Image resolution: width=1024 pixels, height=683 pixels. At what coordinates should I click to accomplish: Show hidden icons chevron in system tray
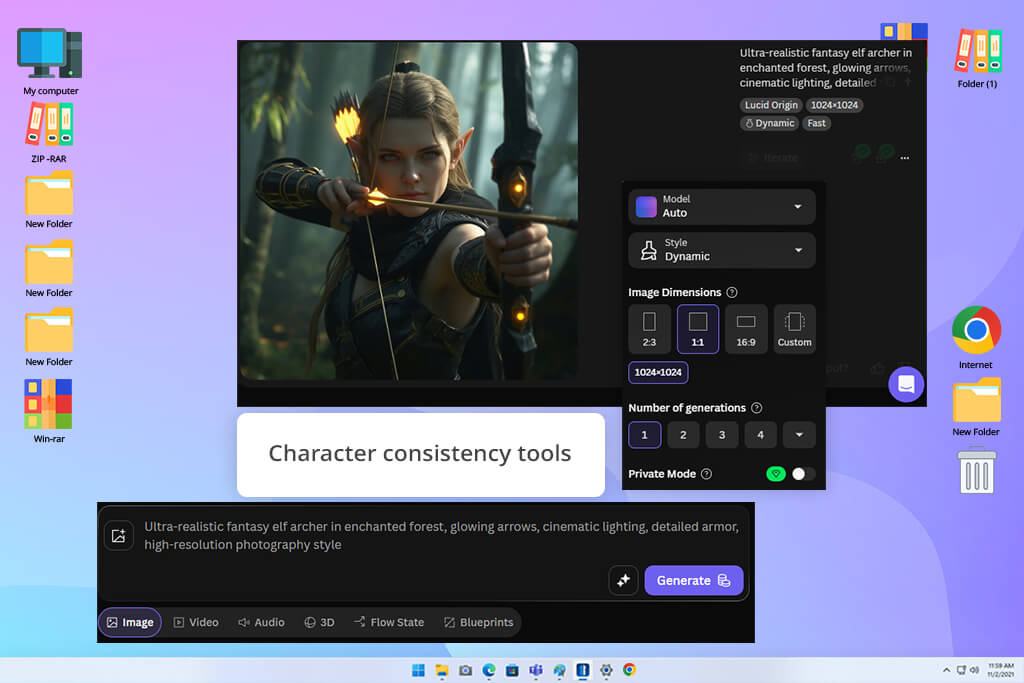pos(946,670)
